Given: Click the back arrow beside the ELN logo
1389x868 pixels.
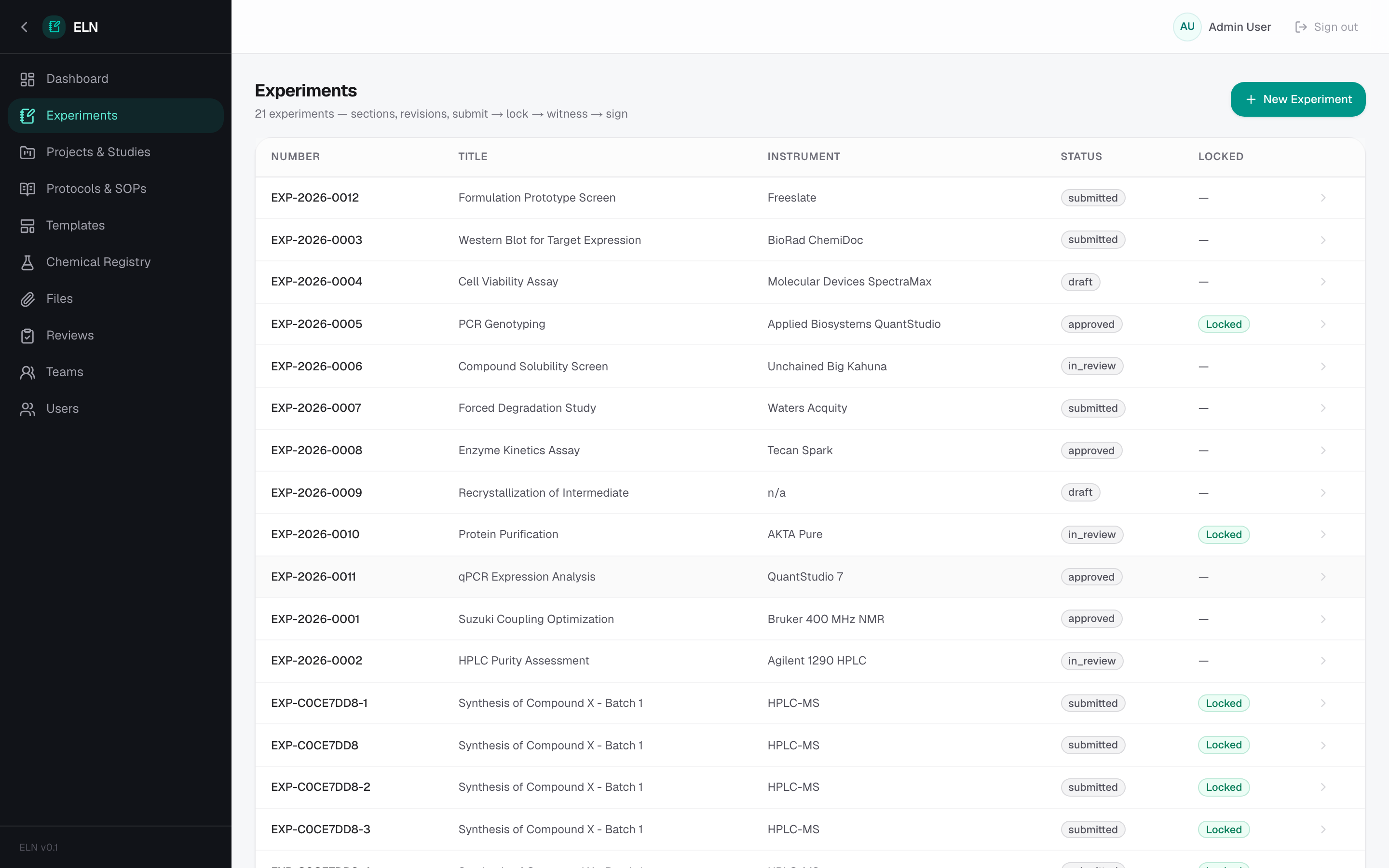Looking at the screenshot, I should (x=24, y=27).
